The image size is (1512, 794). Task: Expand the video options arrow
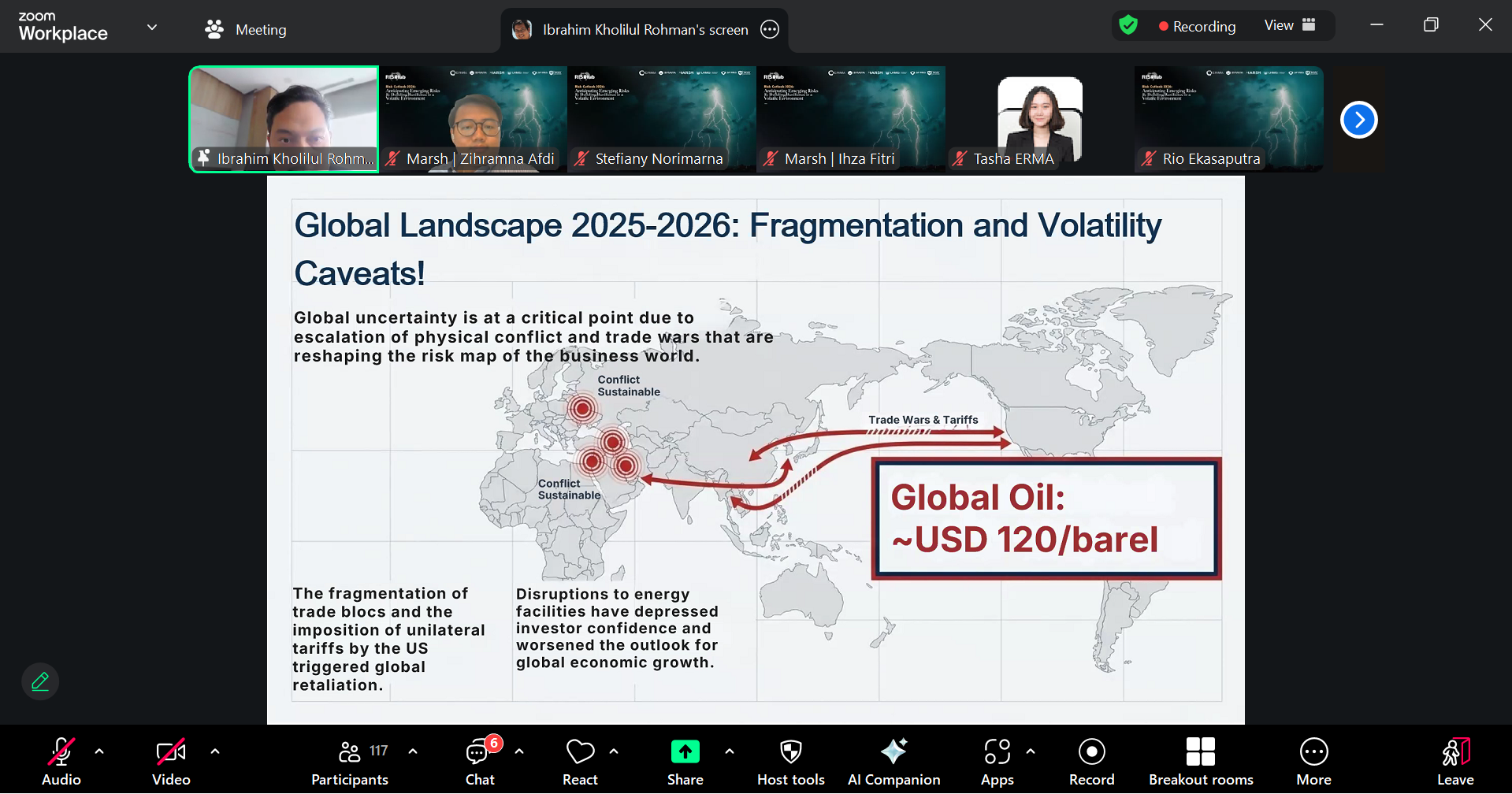215,751
